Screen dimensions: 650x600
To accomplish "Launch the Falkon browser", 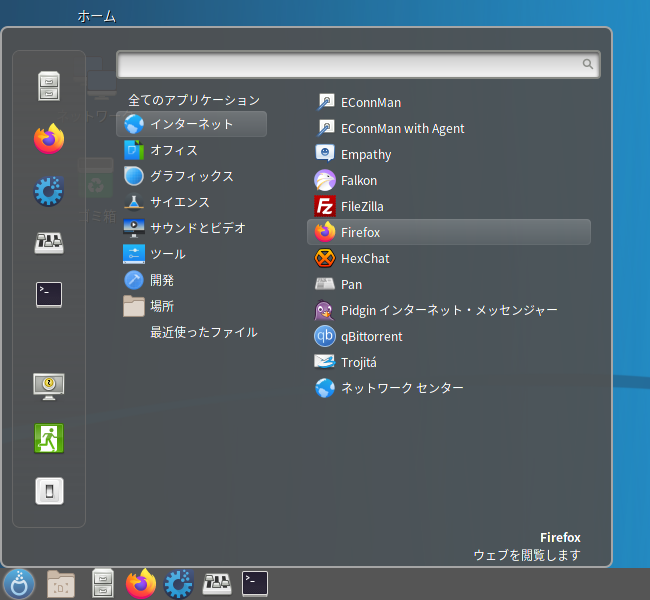I will coord(449,180).
